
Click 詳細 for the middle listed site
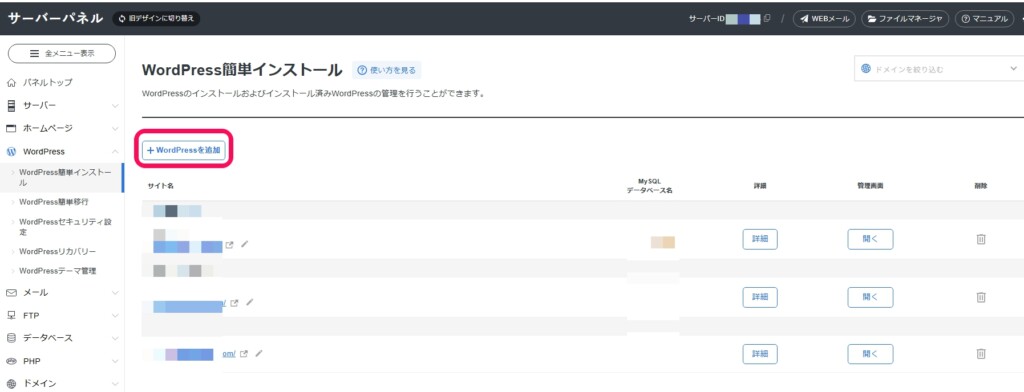point(760,297)
